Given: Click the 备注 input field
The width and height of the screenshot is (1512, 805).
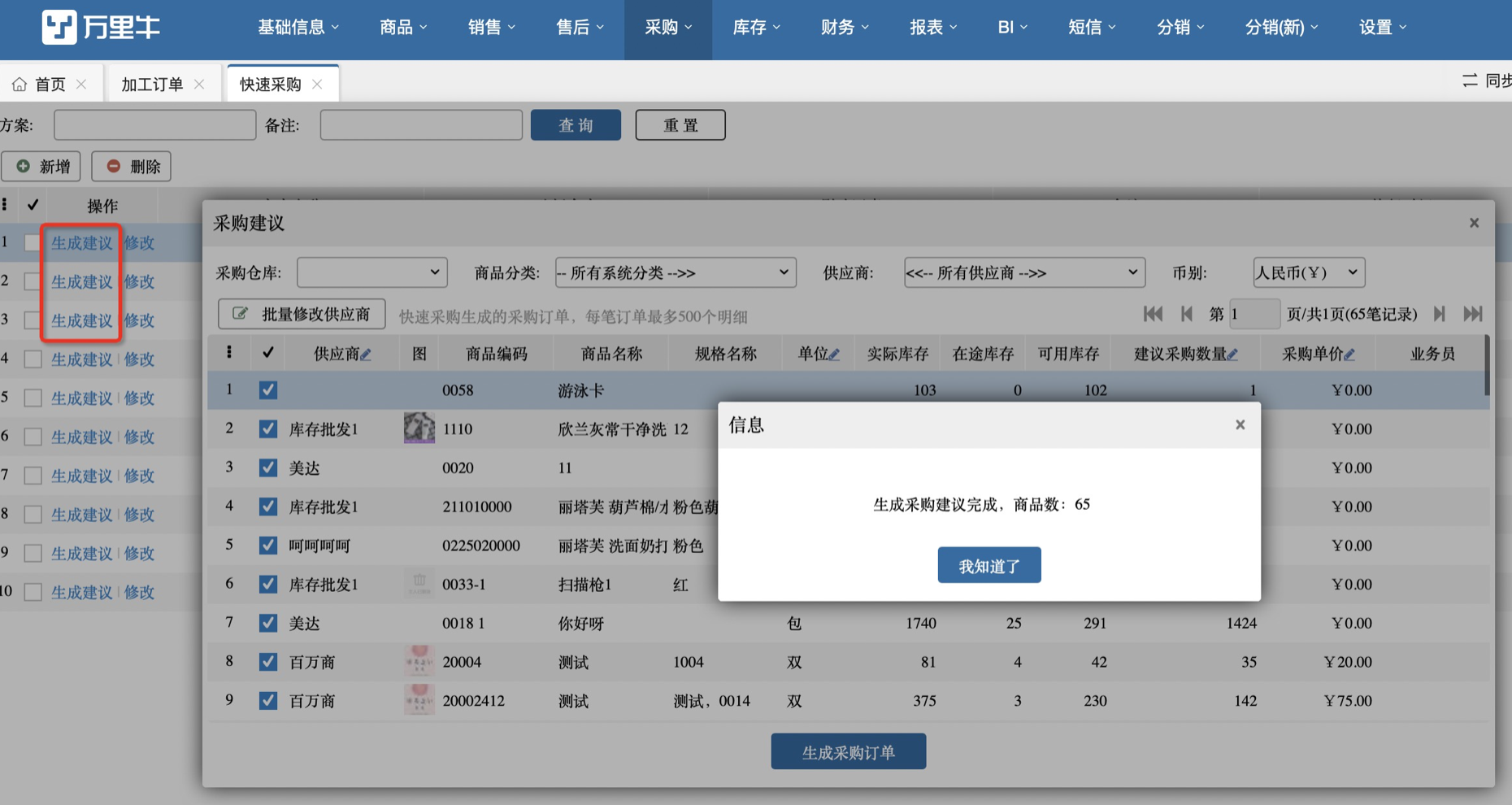Looking at the screenshot, I should (421, 125).
